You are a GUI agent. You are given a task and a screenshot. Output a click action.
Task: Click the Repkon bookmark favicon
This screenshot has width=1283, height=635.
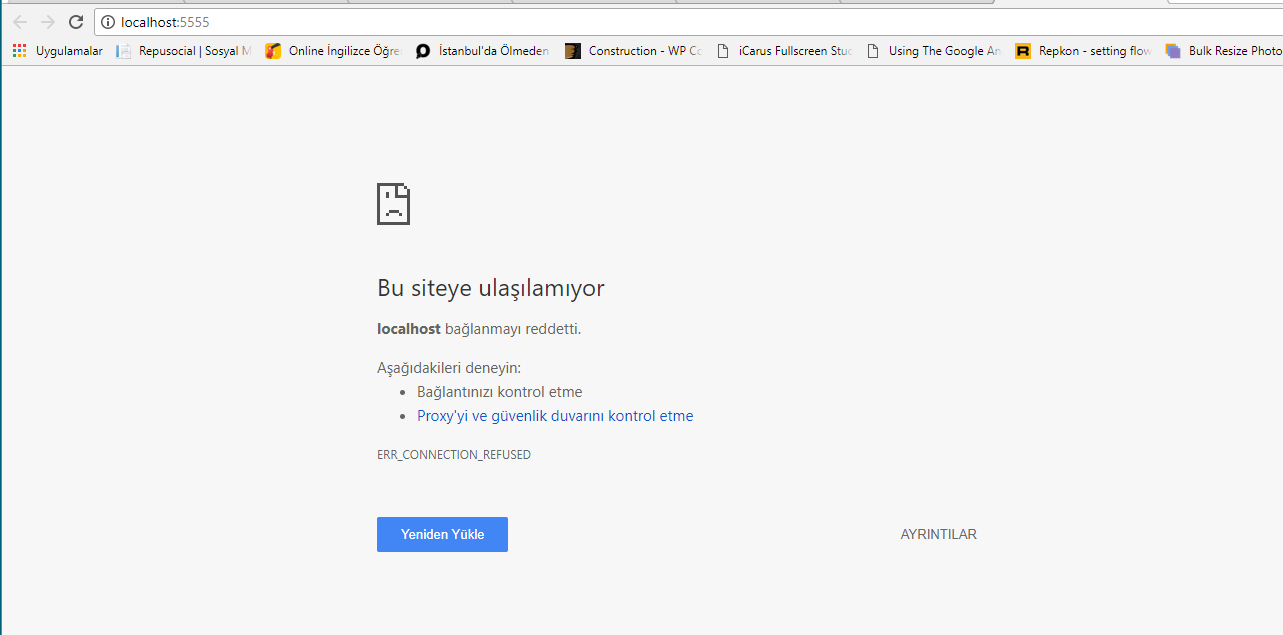click(1023, 51)
